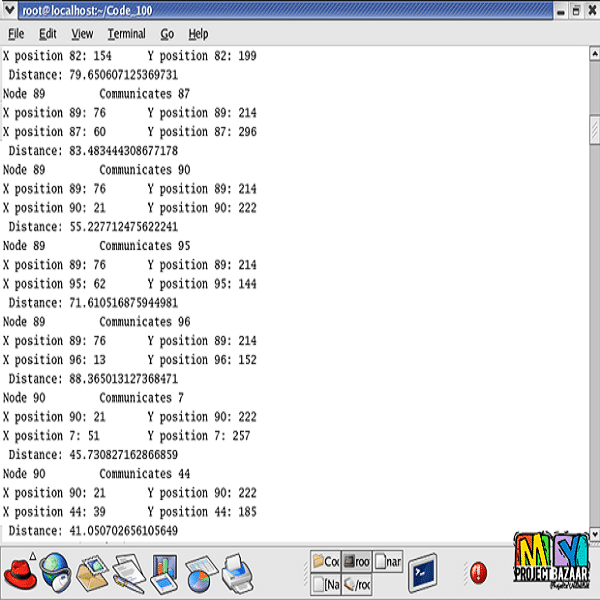Open the File menu
The height and width of the screenshot is (600, 600).
tap(16, 34)
